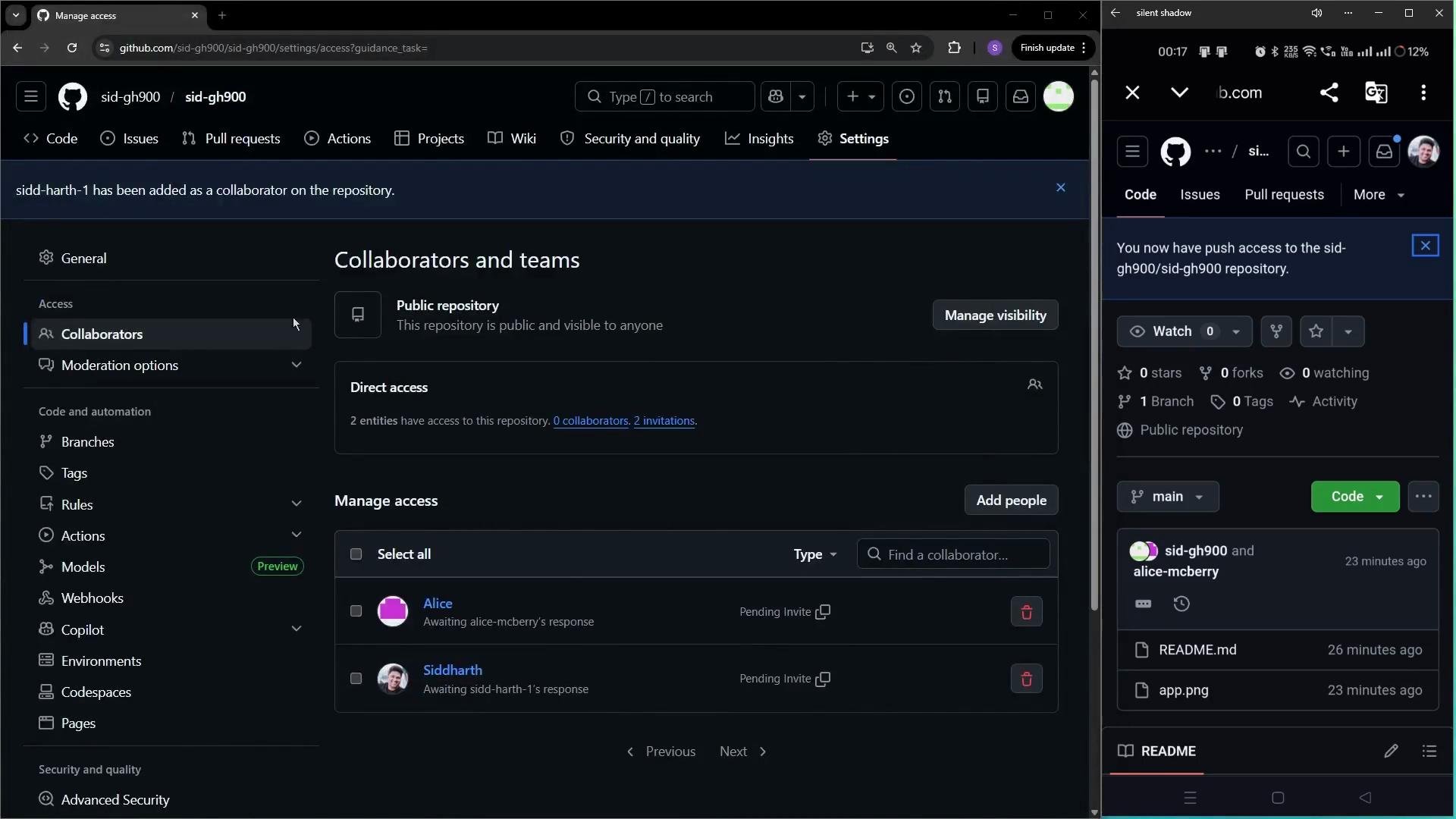Toggle the Select all checkbox
The width and height of the screenshot is (1456, 819).
coord(356,554)
